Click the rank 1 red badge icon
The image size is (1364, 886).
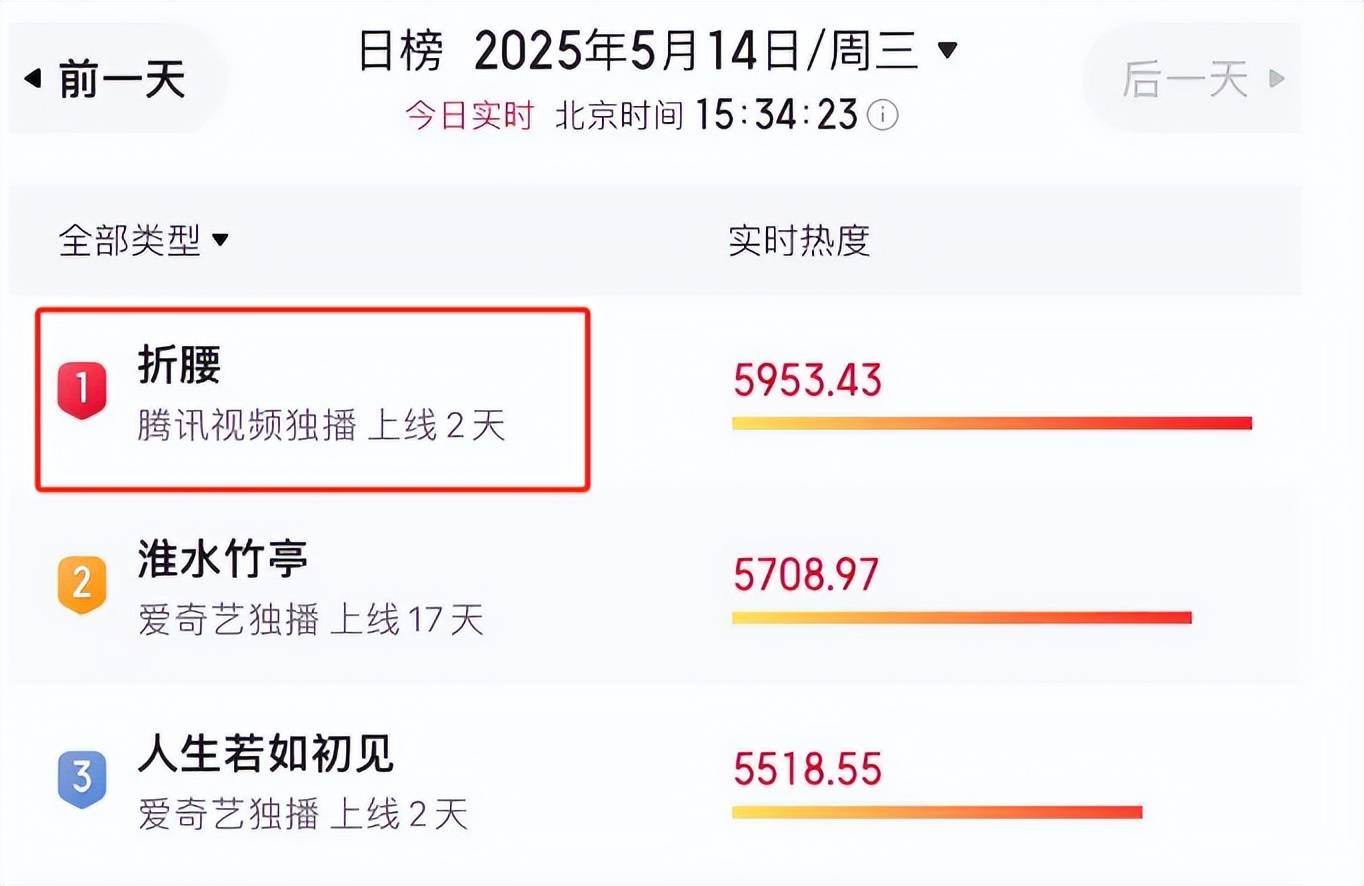[x=82, y=390]
